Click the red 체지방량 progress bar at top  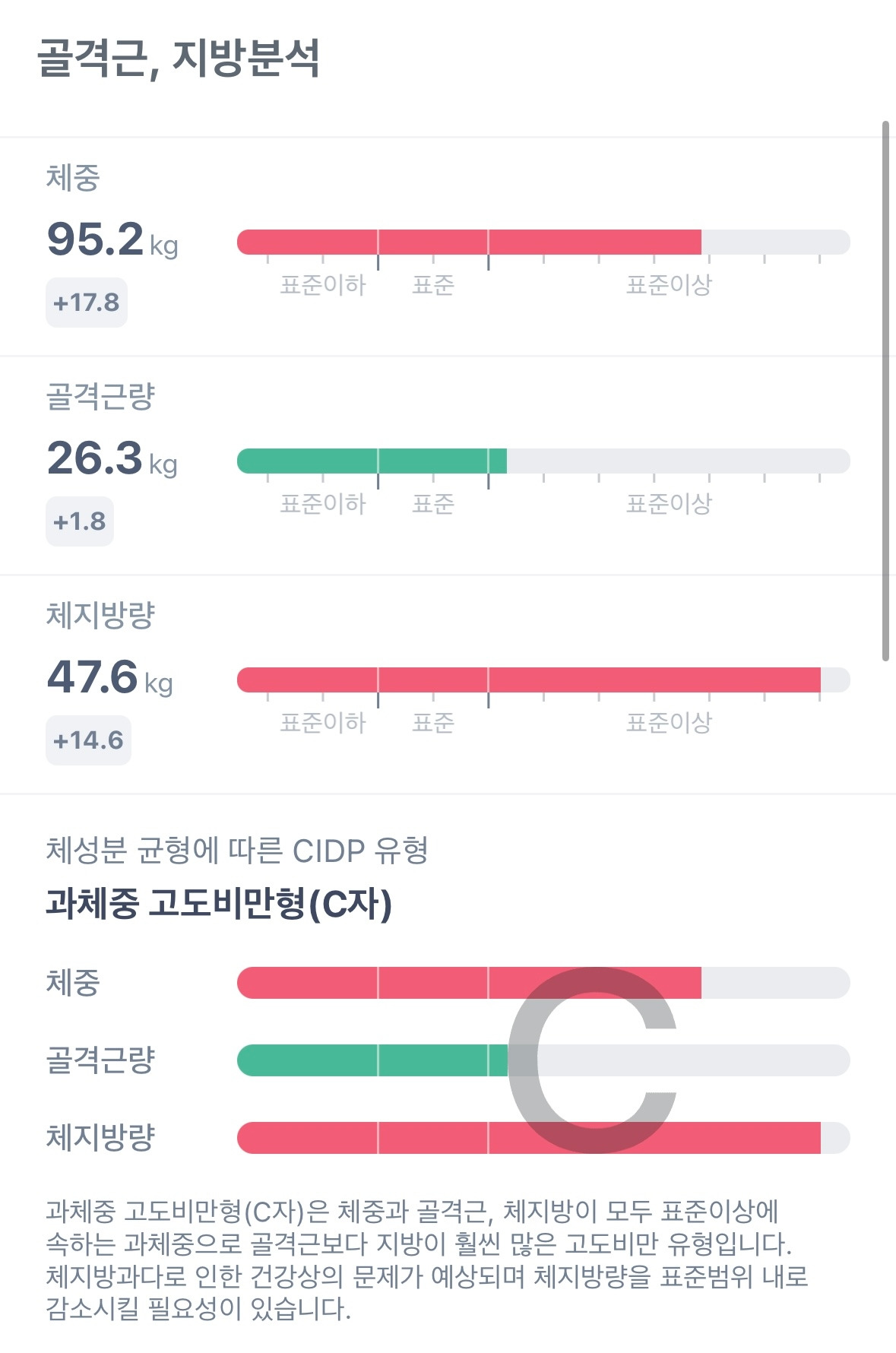(x=543, y=680)
